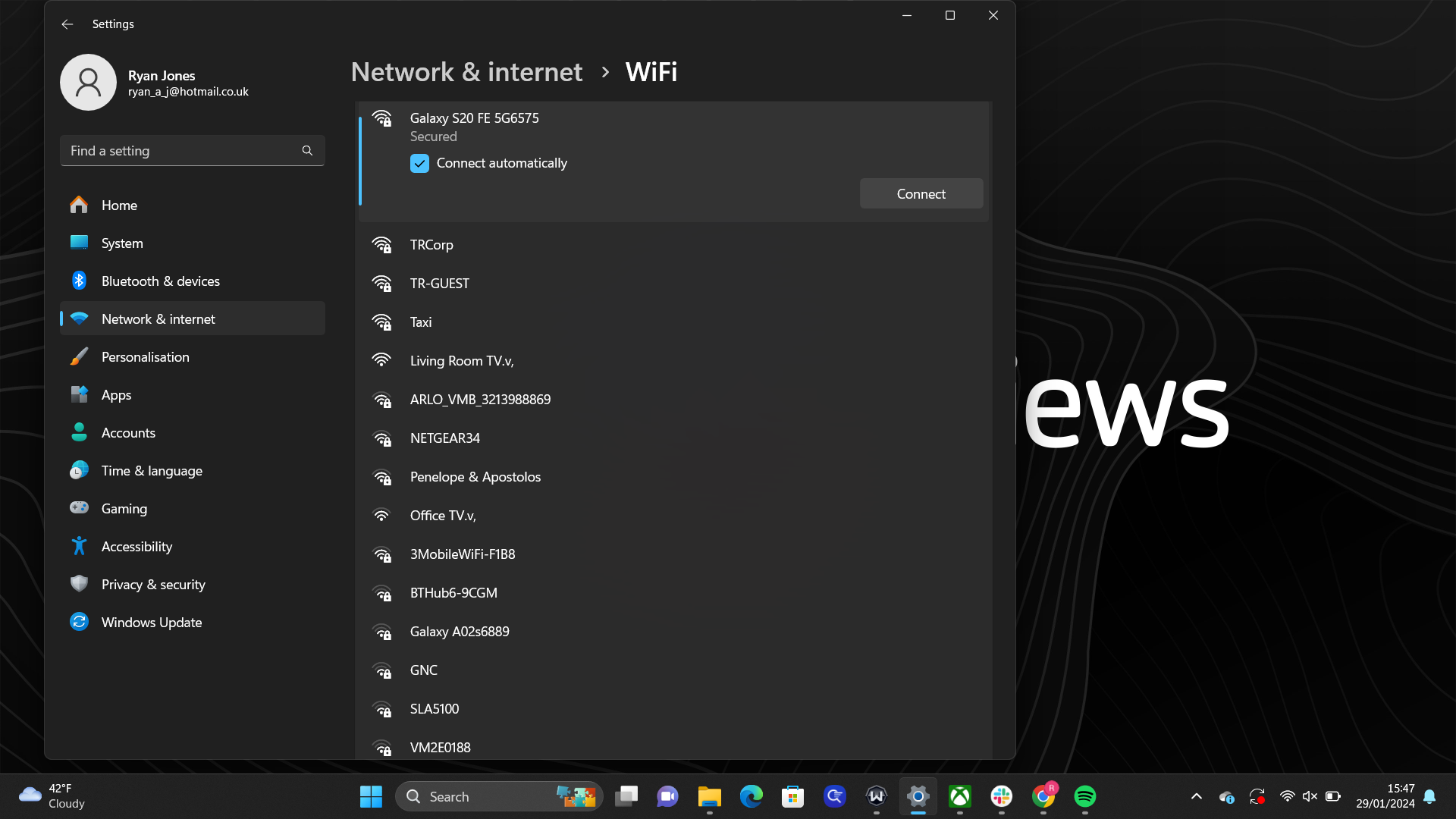Click the Connect button
Screen dimensions: 1456x819
[x=921, y=193]
